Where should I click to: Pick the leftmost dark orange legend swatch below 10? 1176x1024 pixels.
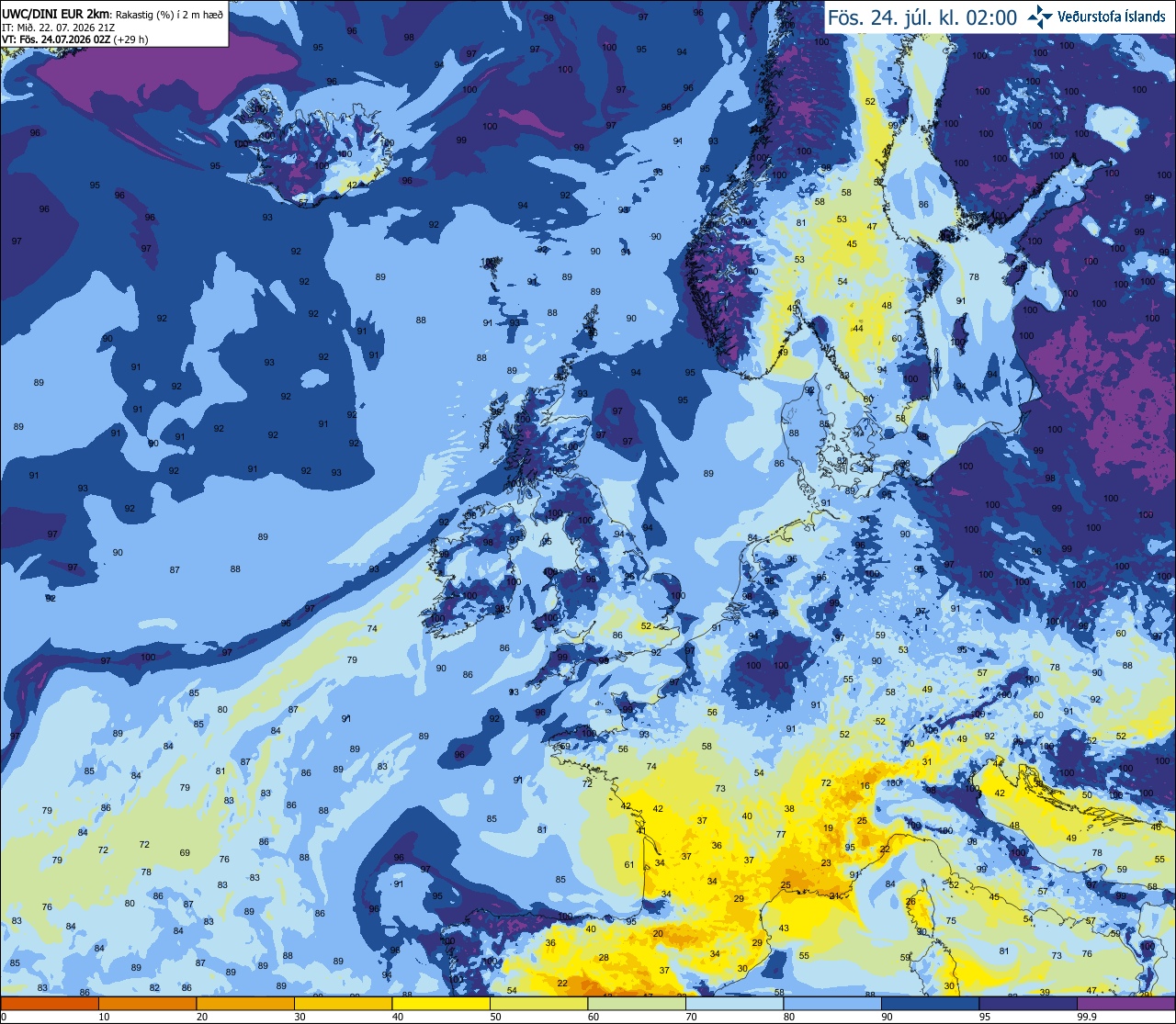(x=49, y=1003)
